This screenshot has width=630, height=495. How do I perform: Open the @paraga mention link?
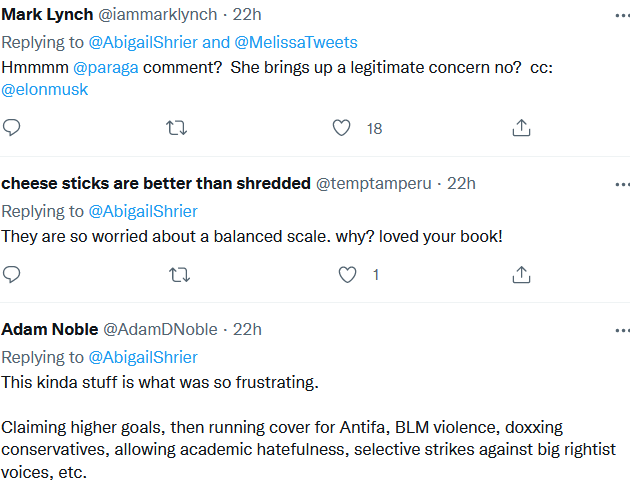(106, 68)
